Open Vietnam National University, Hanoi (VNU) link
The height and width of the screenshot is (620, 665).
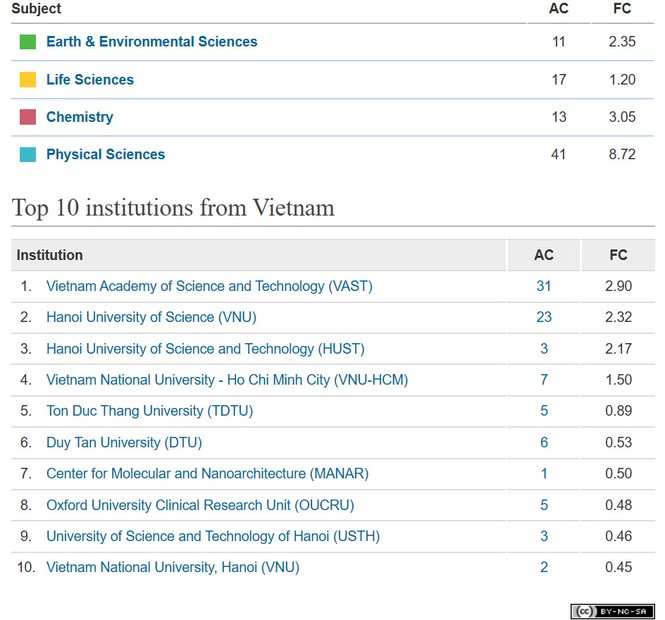(x=173, y=567)
